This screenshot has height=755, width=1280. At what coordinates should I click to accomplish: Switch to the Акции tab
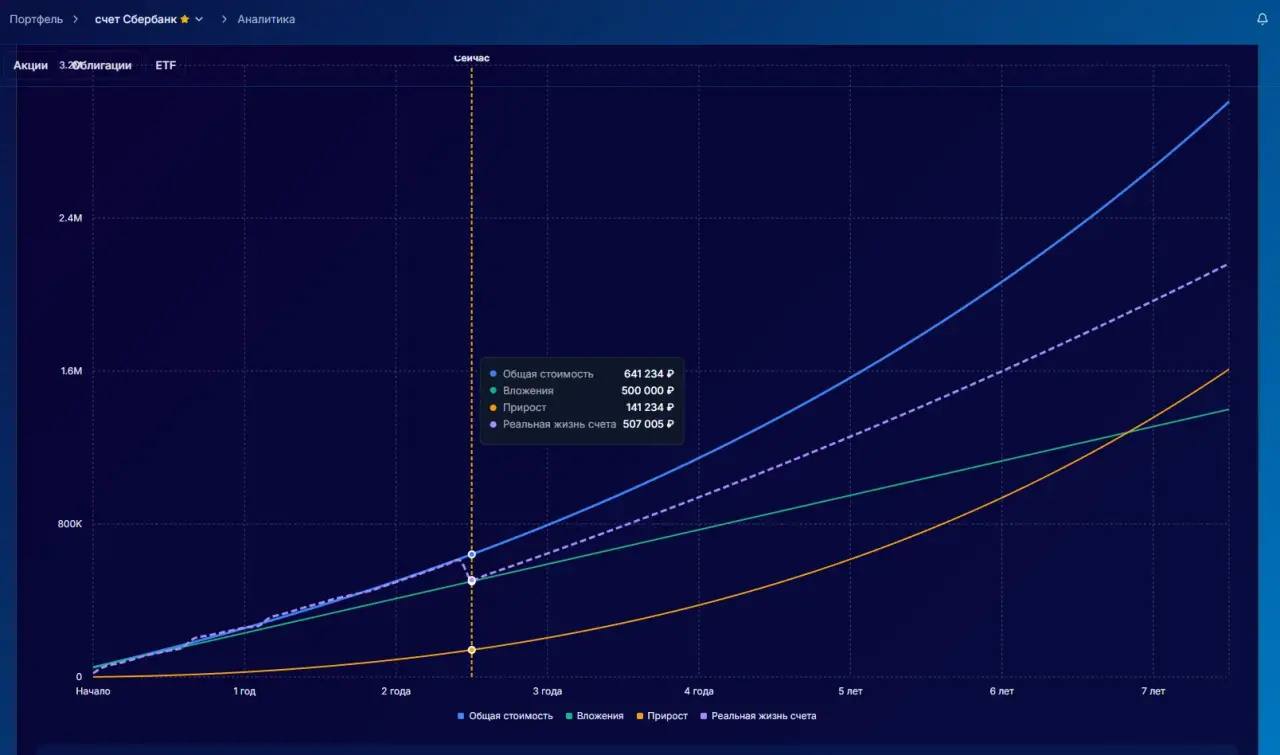[x=31, y=65]
